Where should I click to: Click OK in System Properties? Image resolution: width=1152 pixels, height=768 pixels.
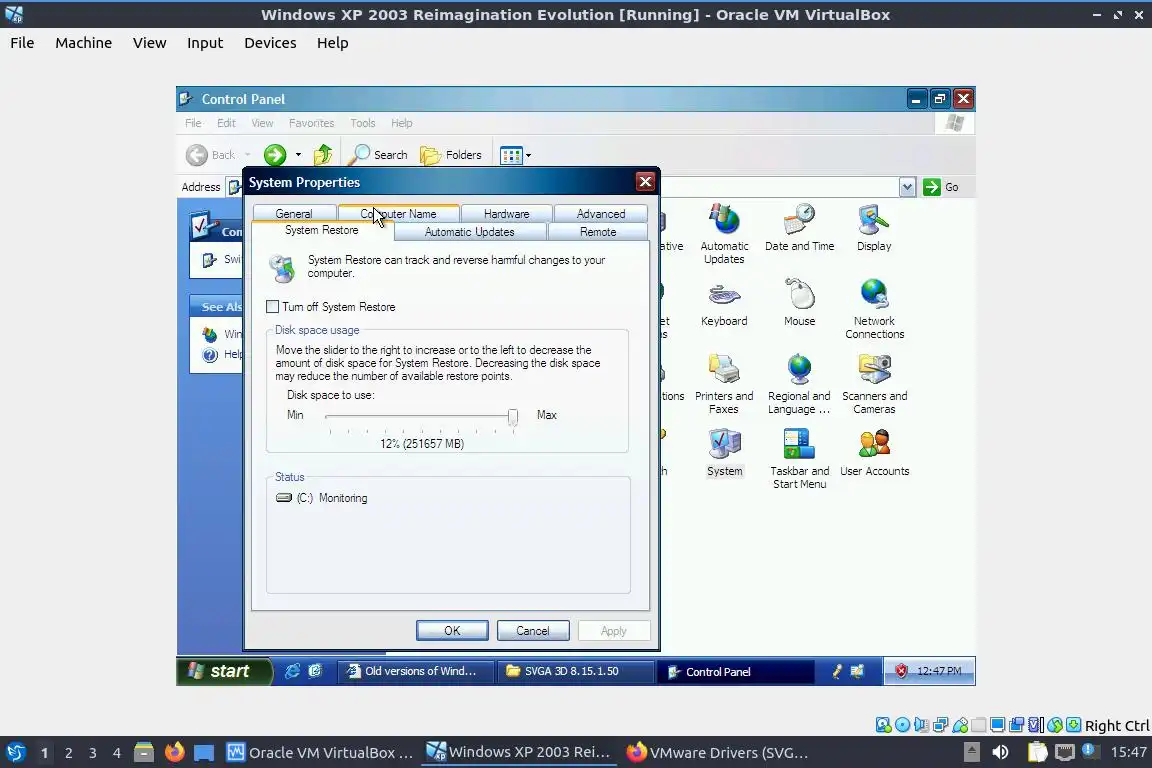pyautogui.click(x=452, y=631)
